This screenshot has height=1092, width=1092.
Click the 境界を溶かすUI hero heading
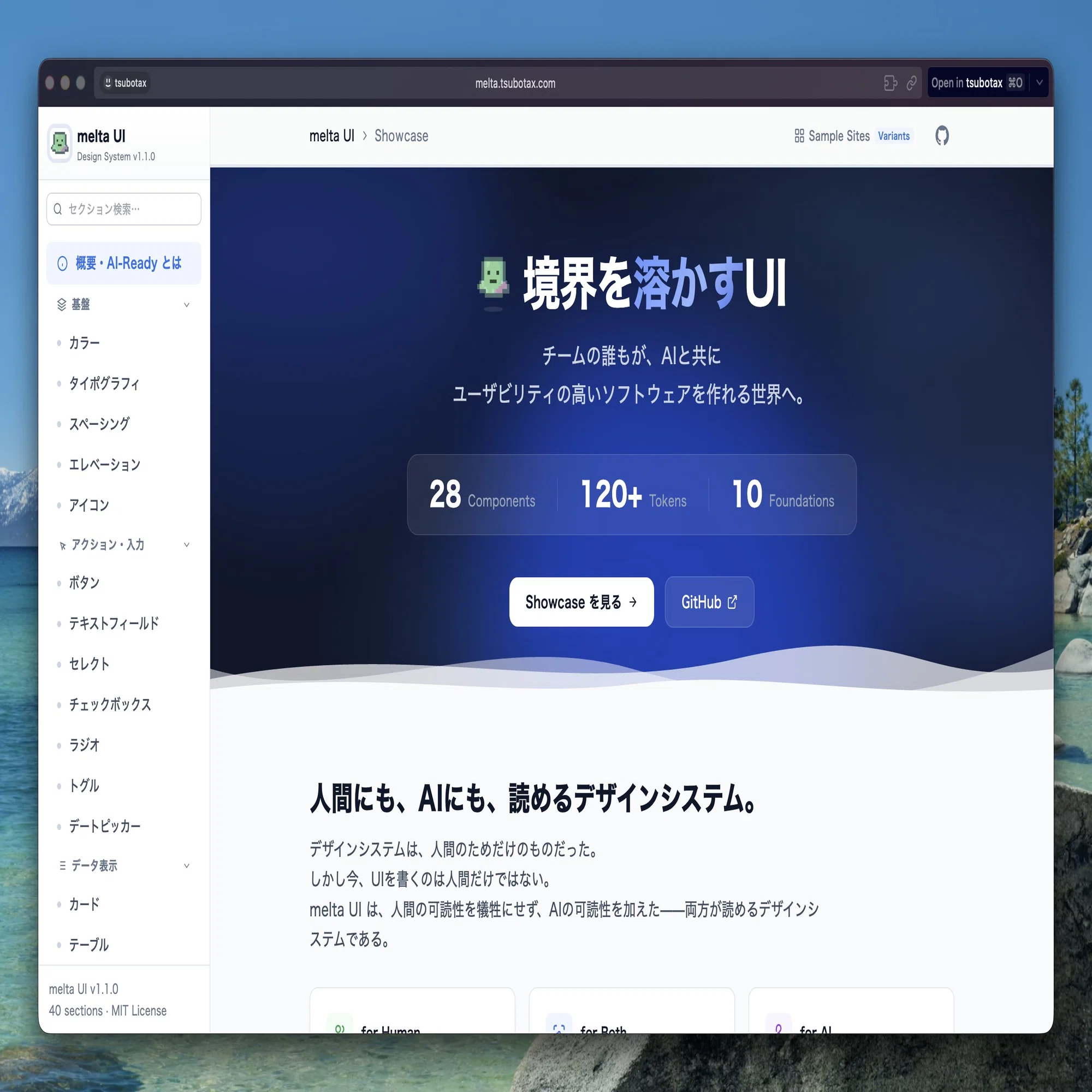coord(655,283)
